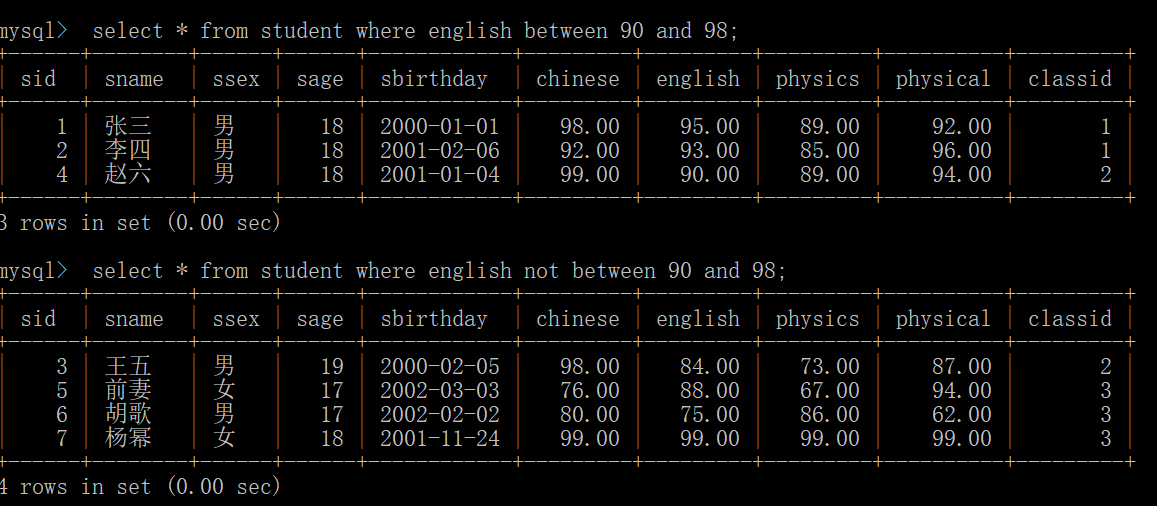Image resolution: width=1157 pixels, height=506 pixels.
Task: Select the name 李四
Action: (x=128, y=150)
